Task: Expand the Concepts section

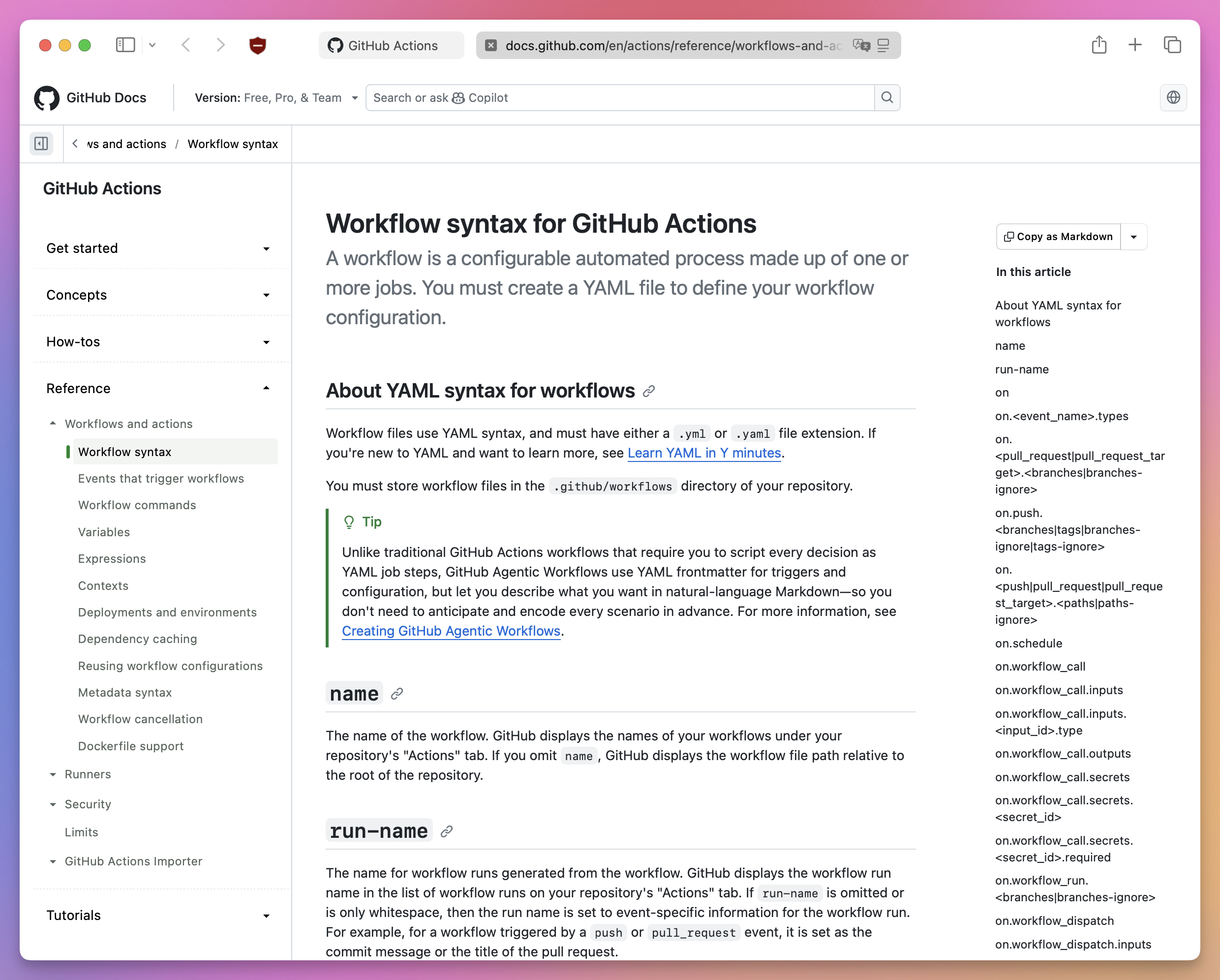Action: [x=158, y=295]
